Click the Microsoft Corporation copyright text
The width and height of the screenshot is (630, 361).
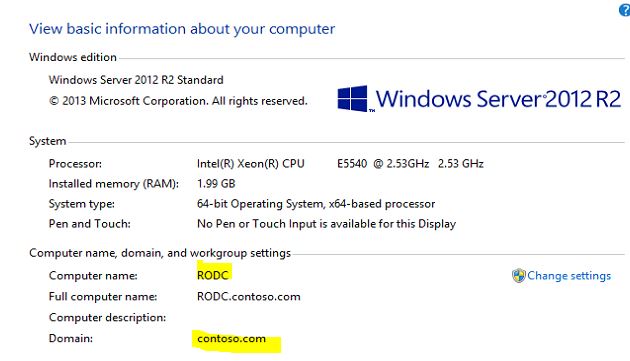coord(178,101)
